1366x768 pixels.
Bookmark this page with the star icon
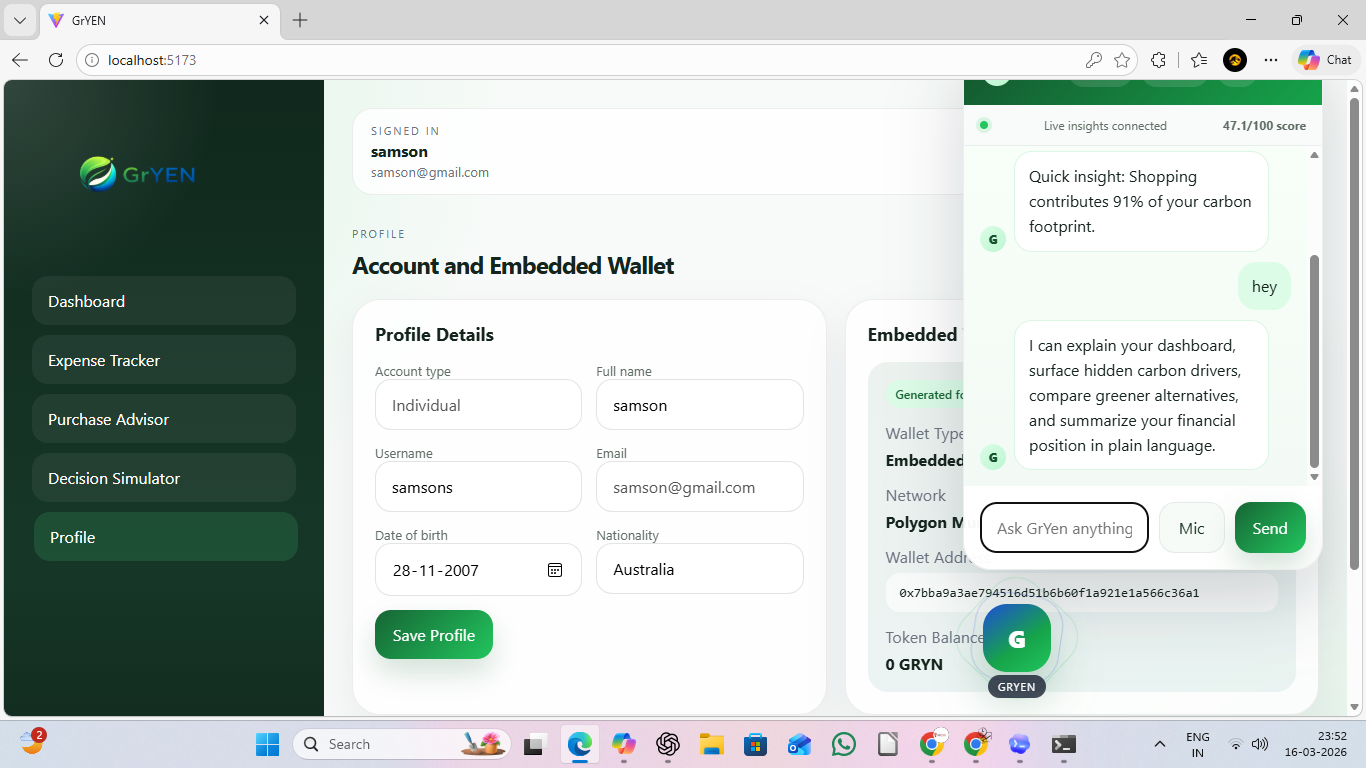(x=1122, y=60)
